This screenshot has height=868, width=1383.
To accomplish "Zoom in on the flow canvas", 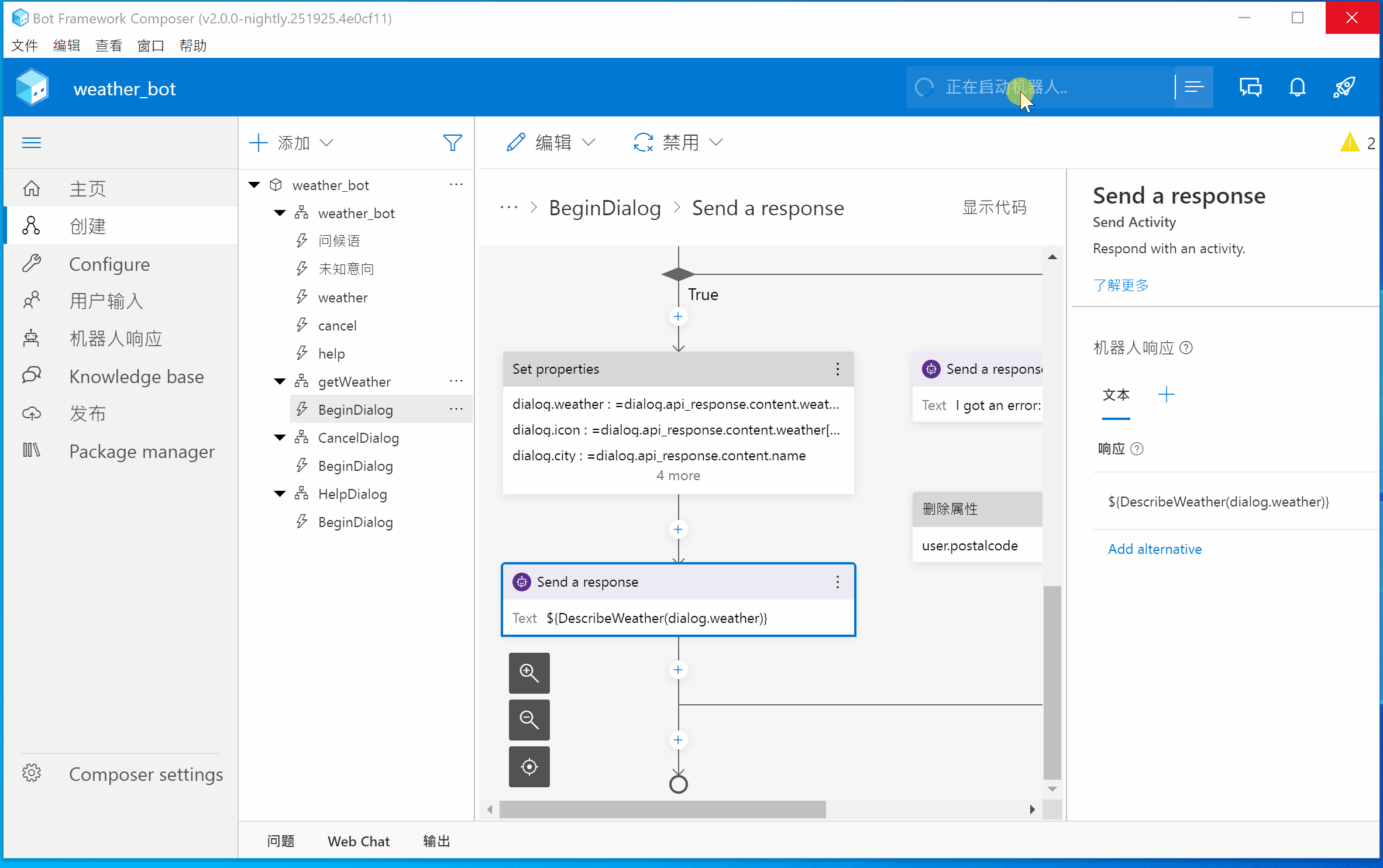I will click(x=529, y=673).
